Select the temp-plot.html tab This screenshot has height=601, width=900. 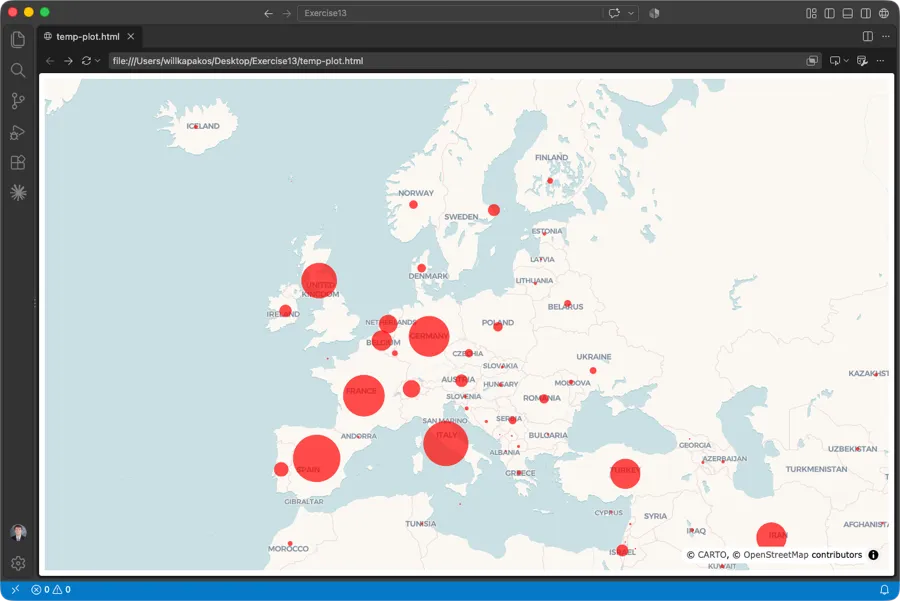[x=90, y=37]
